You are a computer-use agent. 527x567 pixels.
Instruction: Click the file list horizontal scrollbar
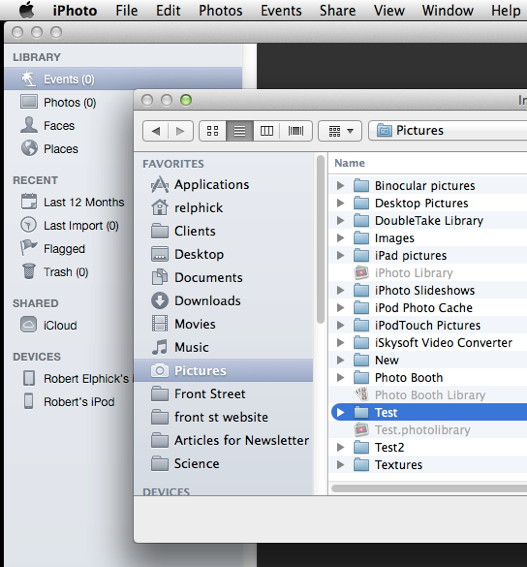(x=429, y=488)
